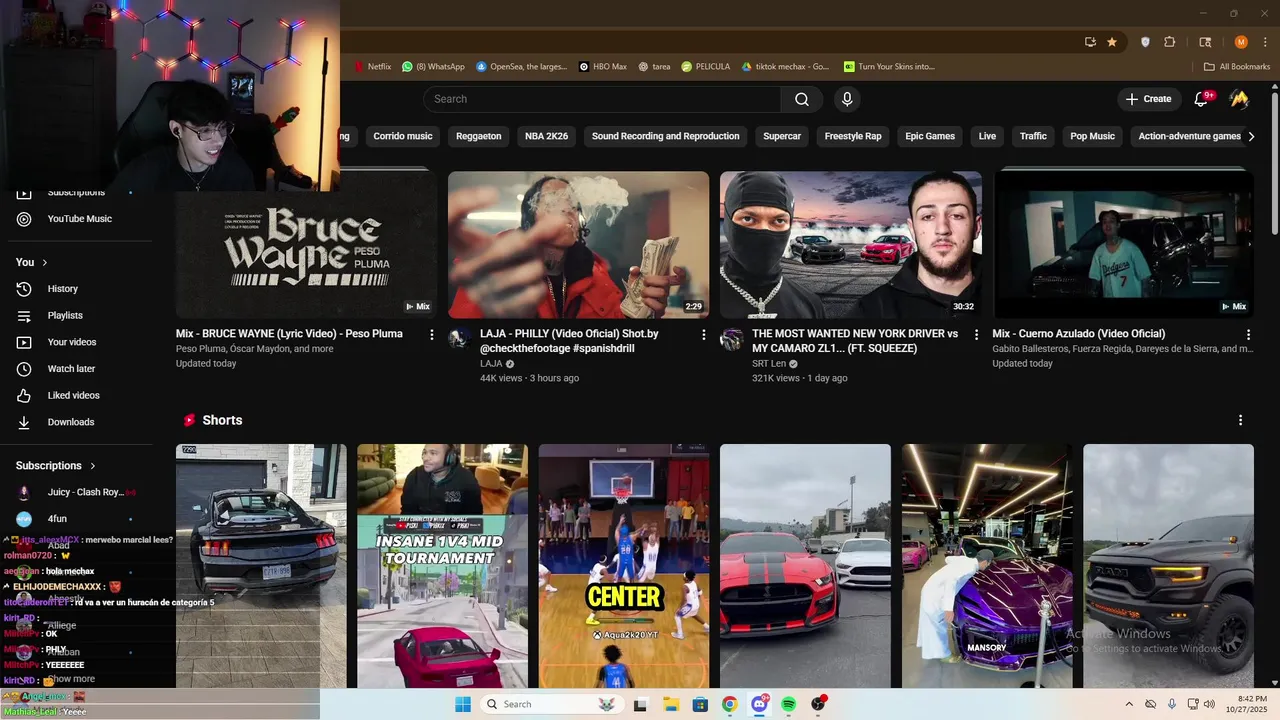Click the Windows Start button
The image size is (1280, 720).
(x=462, y=704)
